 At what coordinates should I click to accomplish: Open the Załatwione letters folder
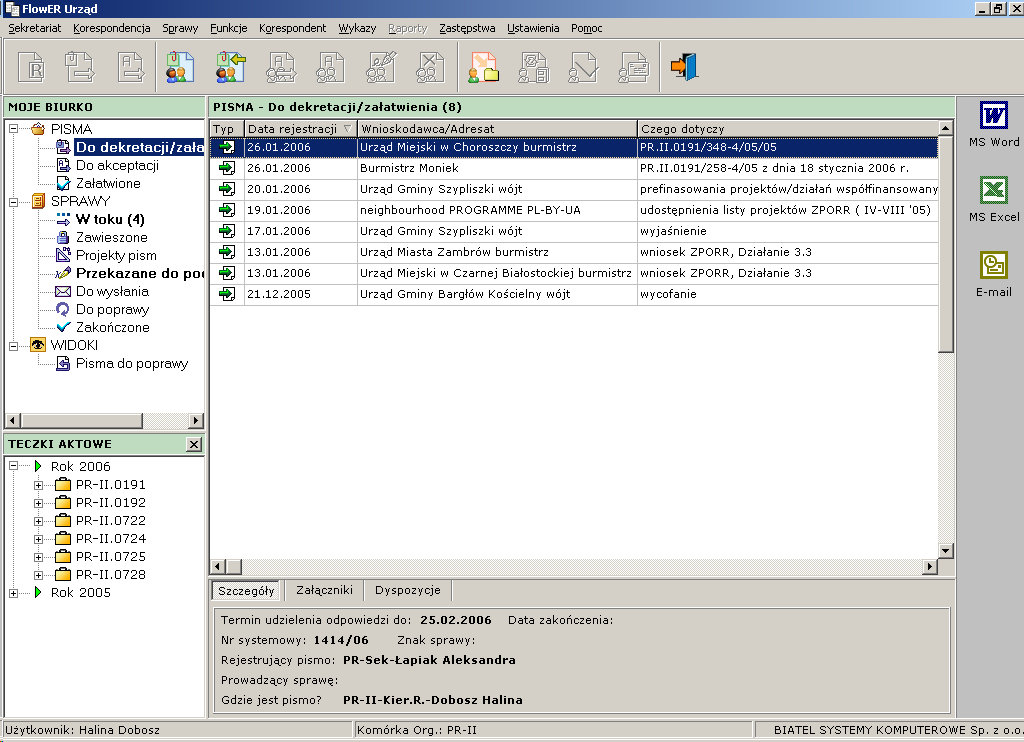(x=108, y=184)
